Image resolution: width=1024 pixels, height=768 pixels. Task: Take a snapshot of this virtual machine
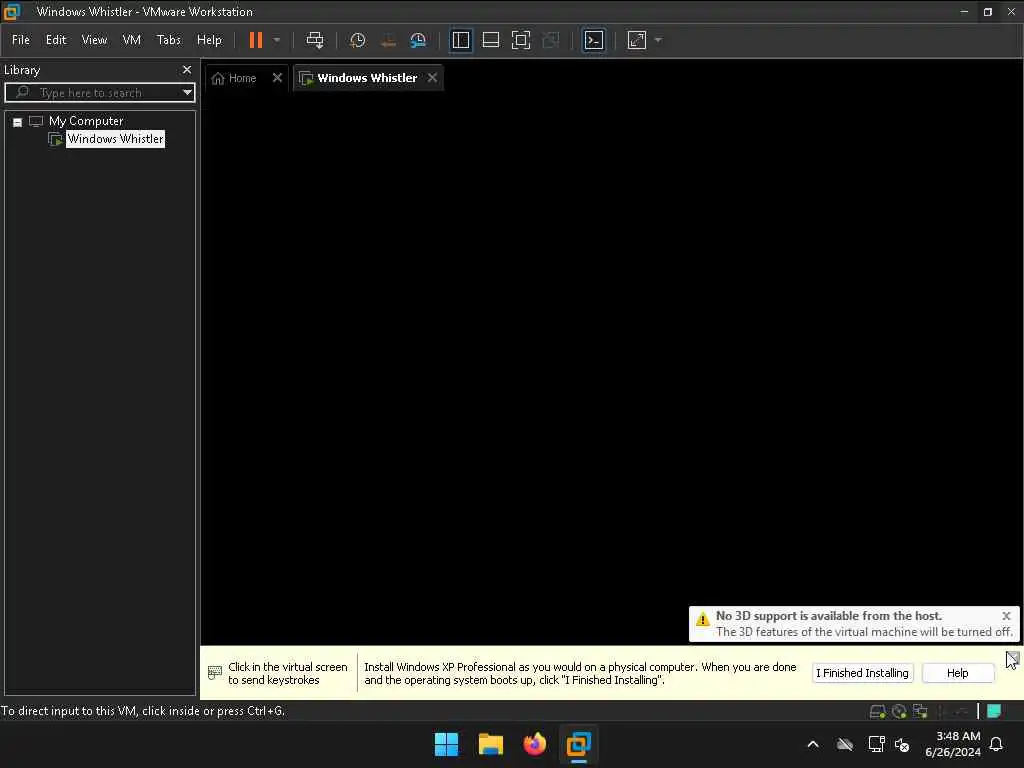click(357, 40)
